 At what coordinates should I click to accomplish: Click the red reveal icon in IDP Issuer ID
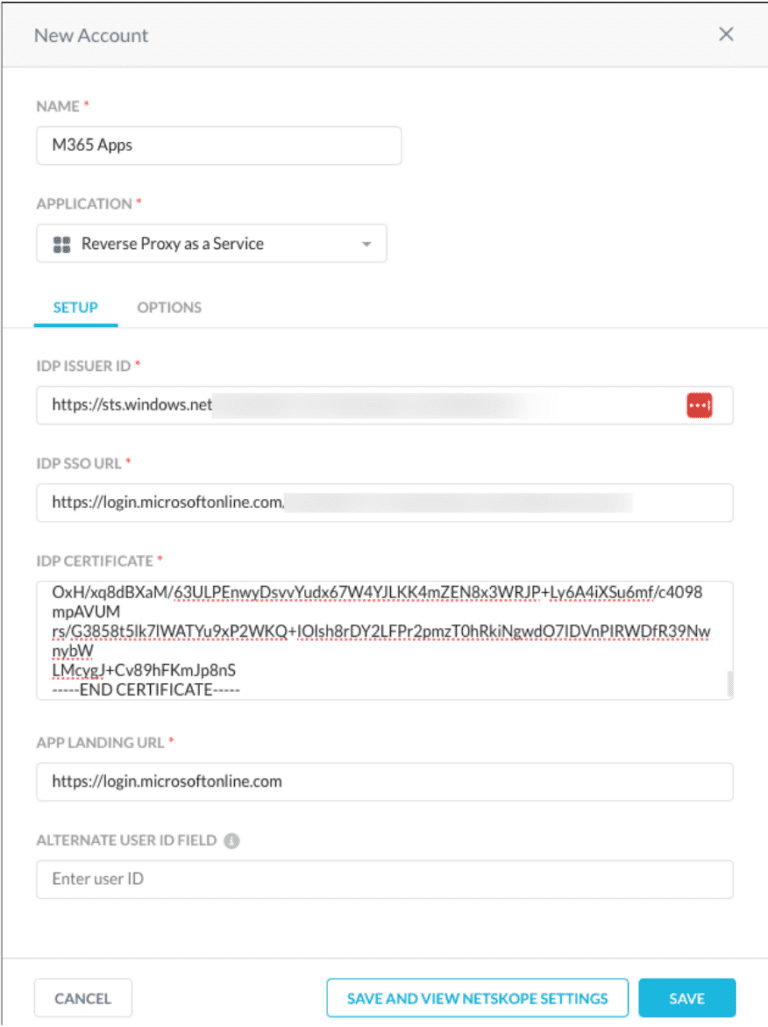pos(699,405)
